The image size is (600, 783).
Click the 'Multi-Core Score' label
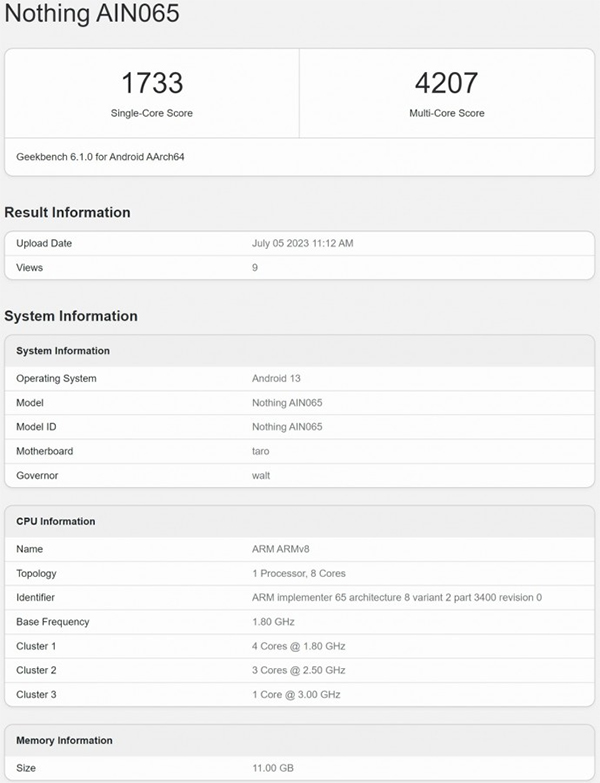pos(447,113)
